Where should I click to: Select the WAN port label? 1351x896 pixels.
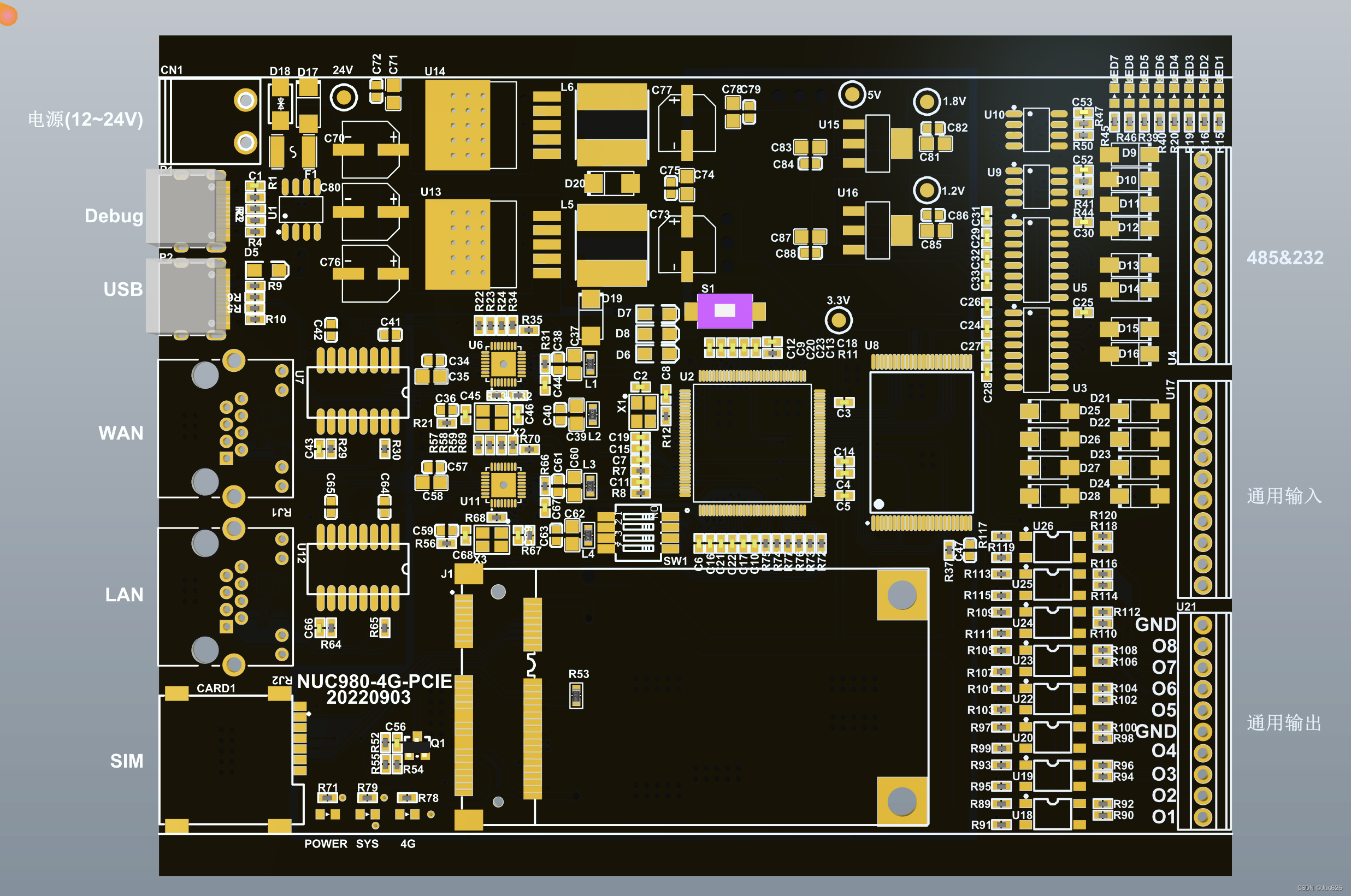(121, 433)
